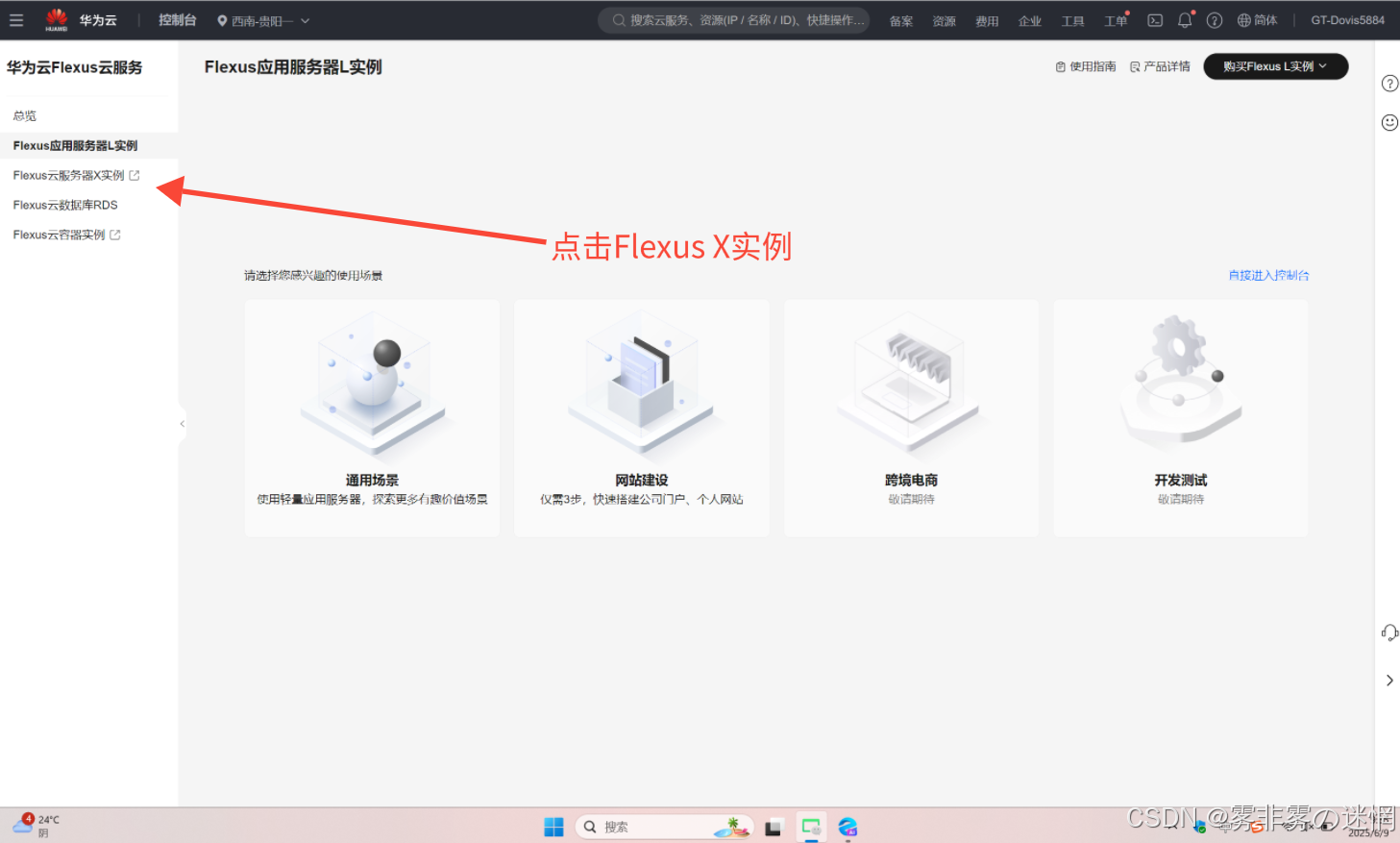1400x843 pixels.
Task: Launch the CloudShell terminal icon
Action: [1155, 20]
